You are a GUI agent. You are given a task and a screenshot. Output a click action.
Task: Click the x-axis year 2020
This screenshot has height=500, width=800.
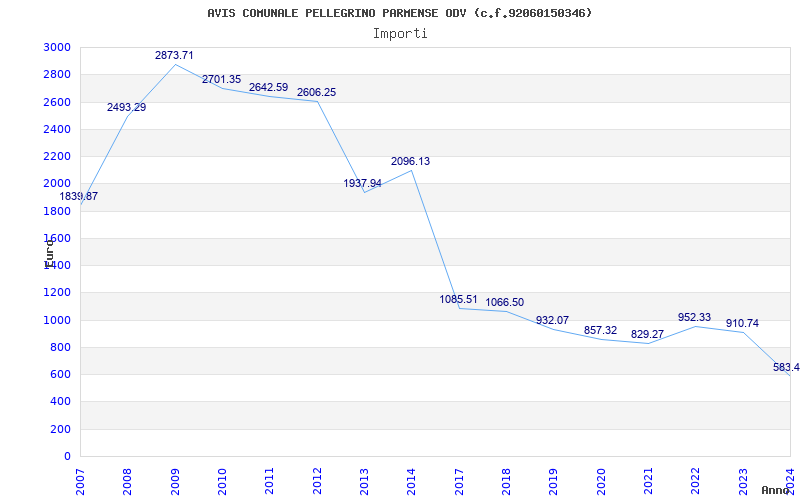click(601, 482)
